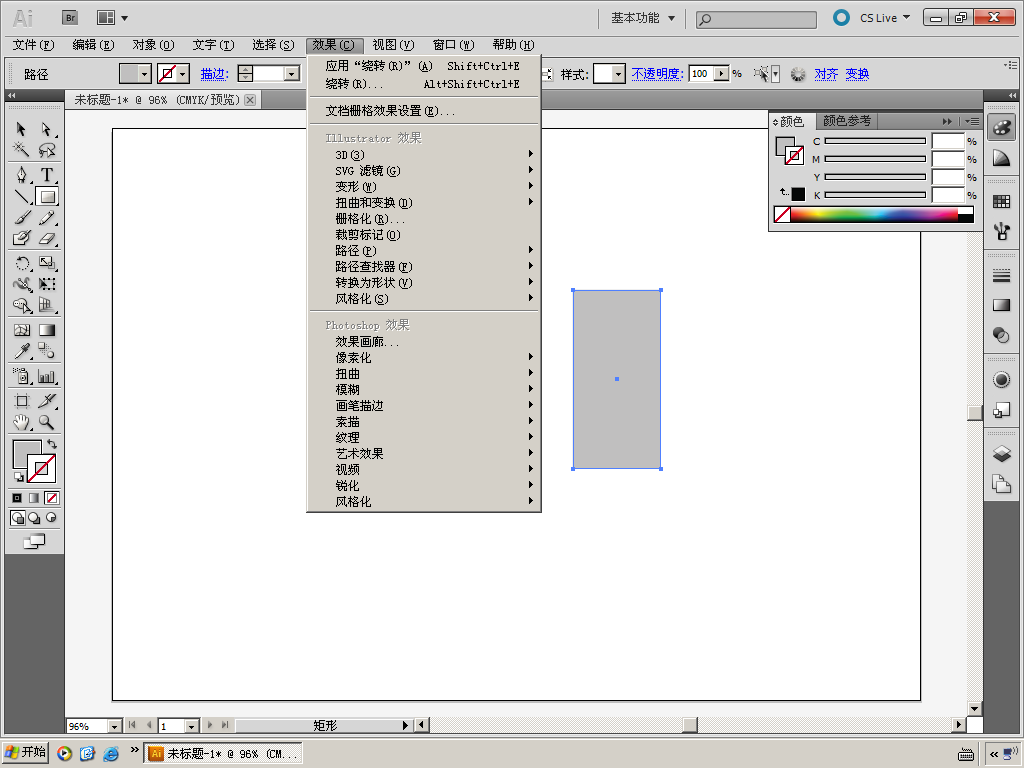Open the 样式 style dropdown
Screen dimensions: 1024x768
pos(618,74)
